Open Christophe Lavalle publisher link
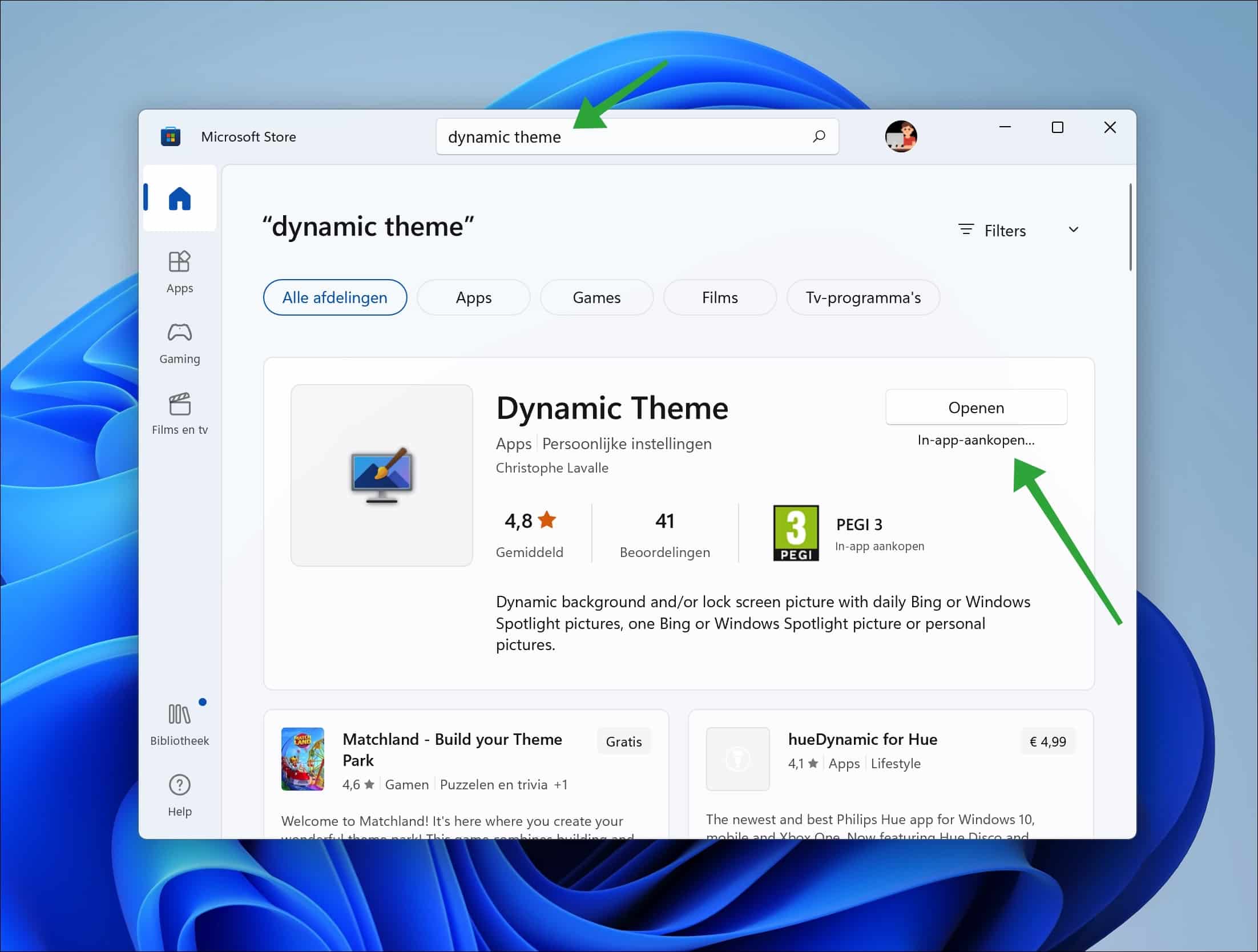Viewport: 1258px width, 952px height. 552,468
